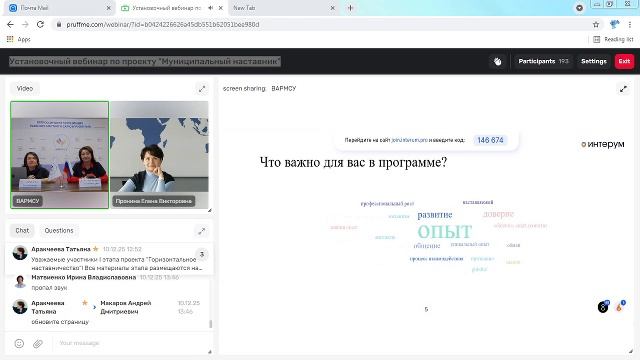This screenshot has height=360, width=640.
Task: Attach a file with the paperclip icon
Action: 38,343
